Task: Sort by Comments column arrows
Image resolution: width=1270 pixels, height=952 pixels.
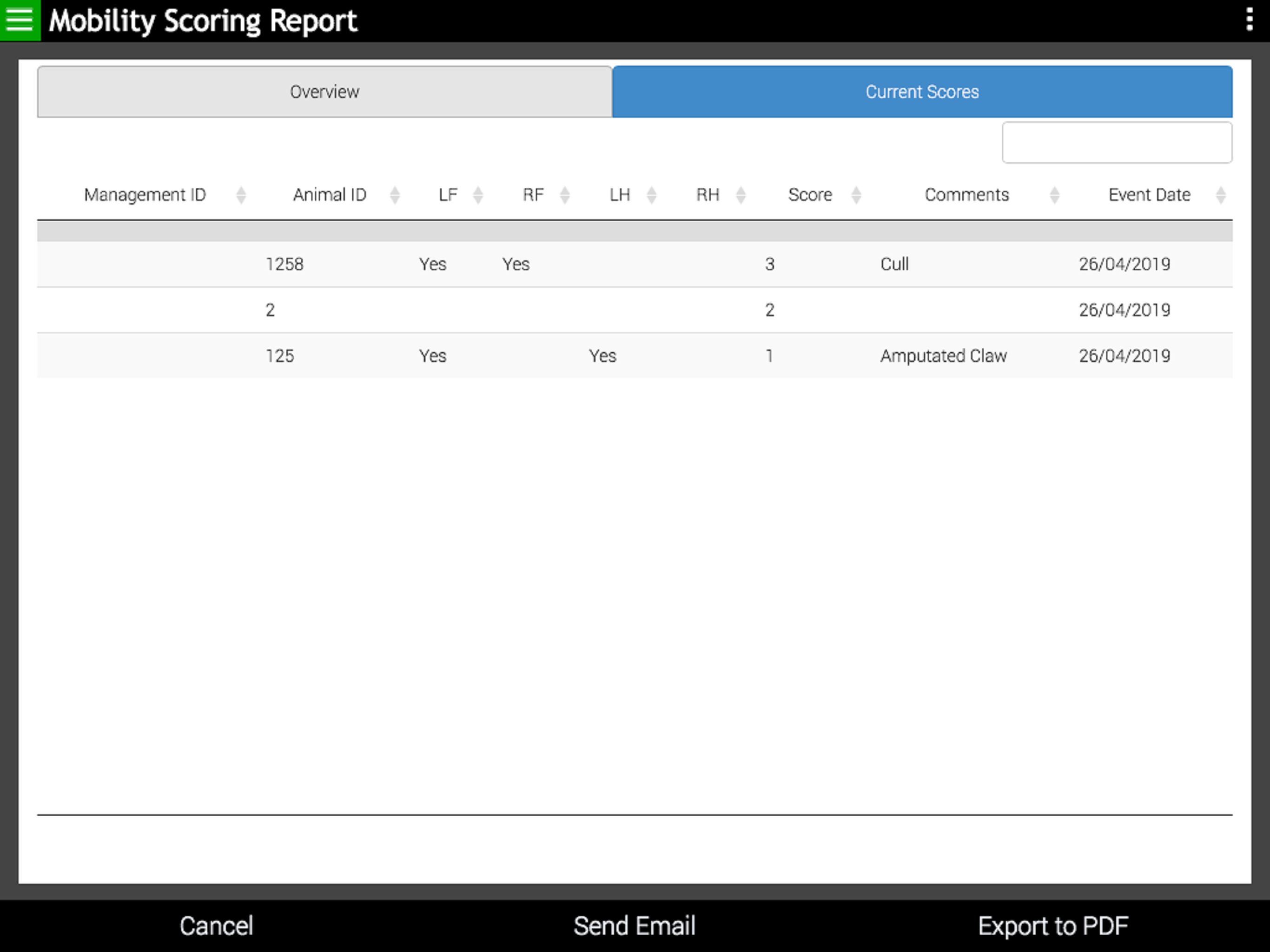Action: point(1054,195)
